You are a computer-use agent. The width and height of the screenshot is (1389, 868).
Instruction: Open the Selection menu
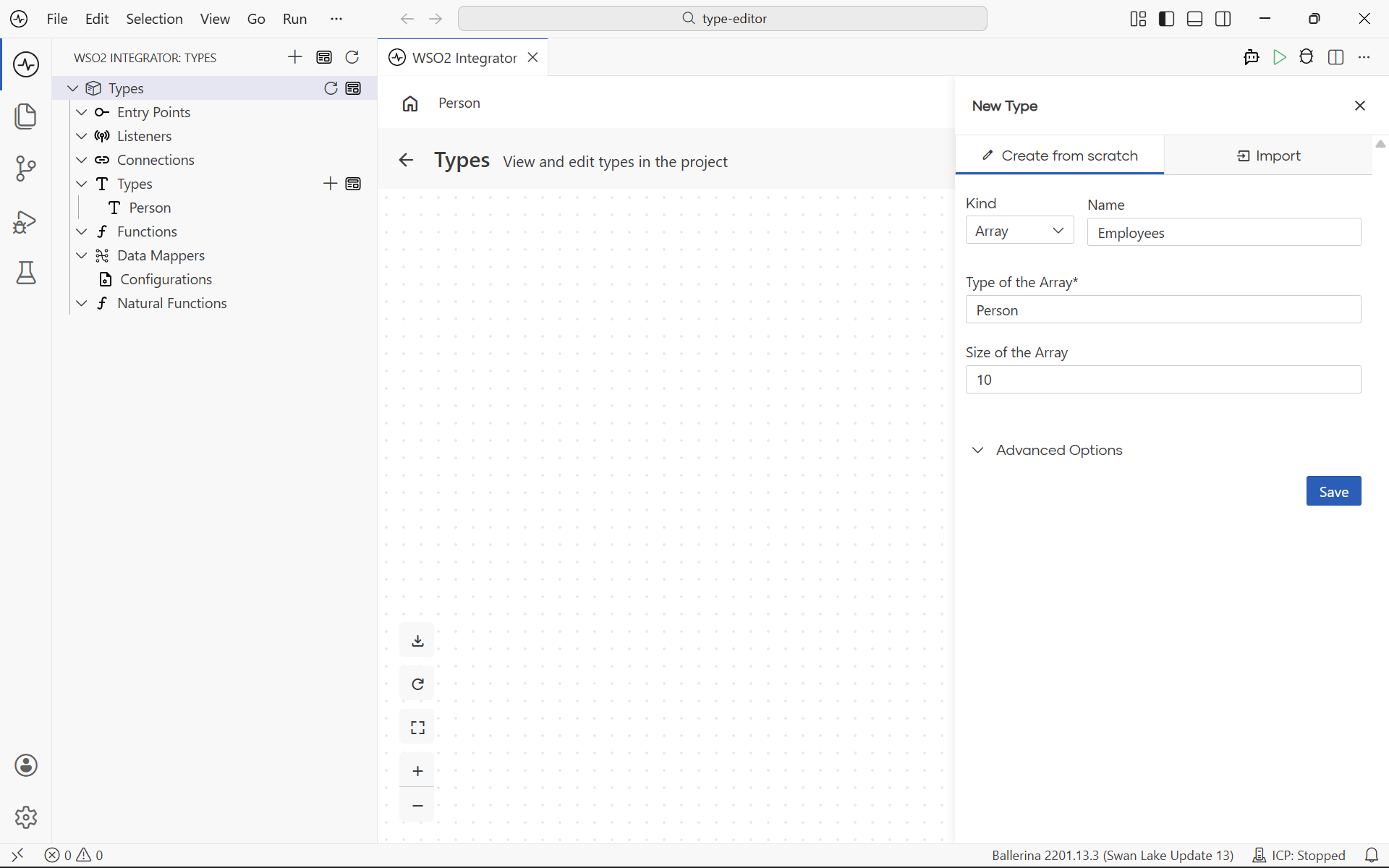click(154, 19)
